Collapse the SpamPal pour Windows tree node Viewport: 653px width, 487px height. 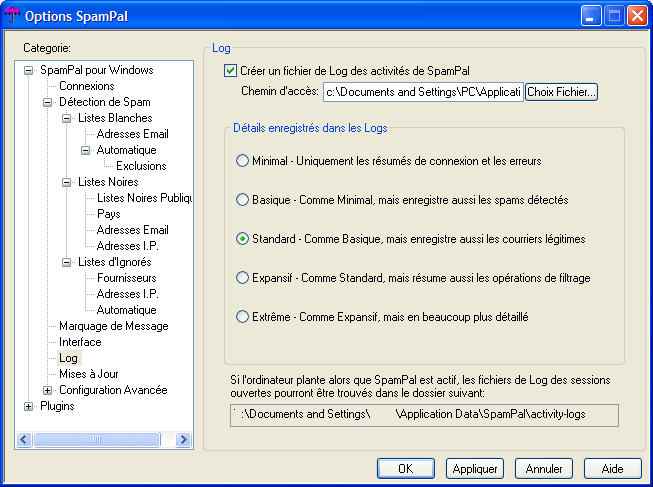[x=28, y=70]
